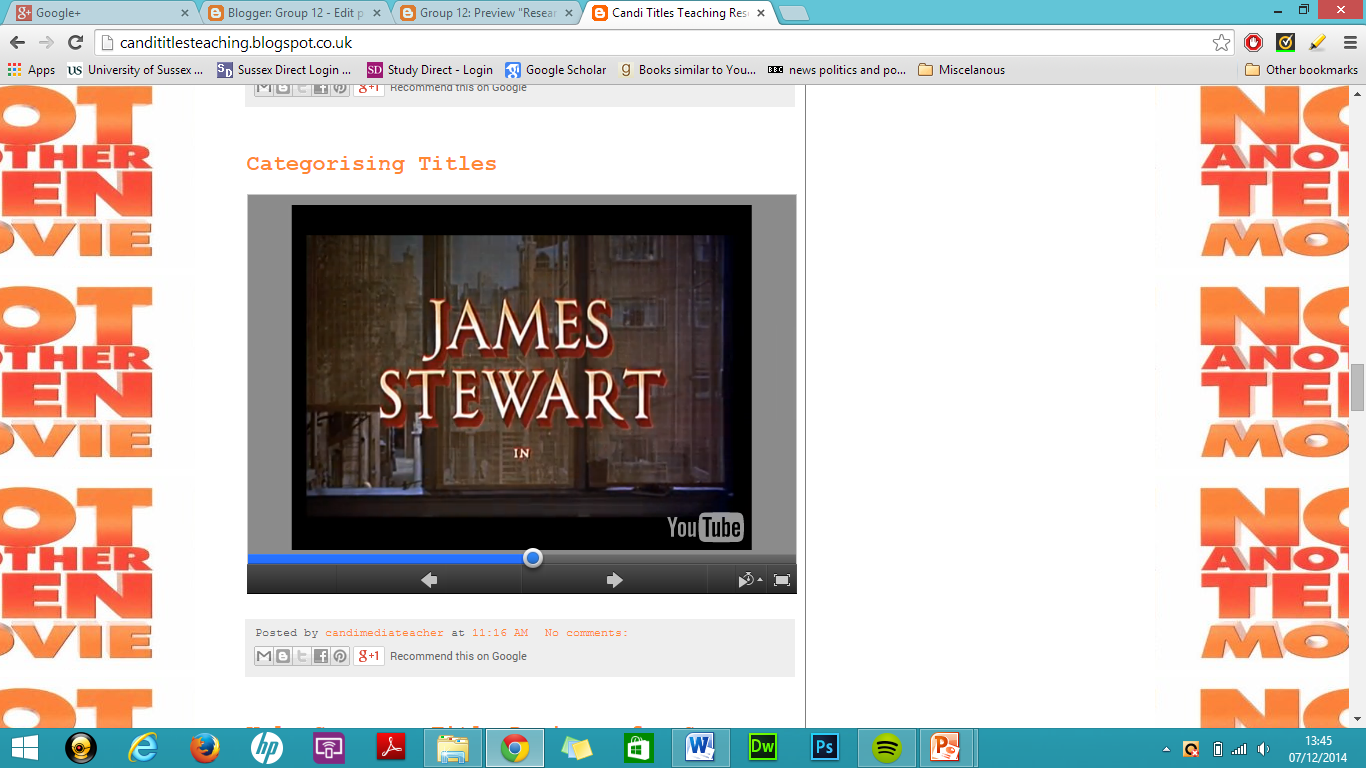Open the news politics bookmark

tap(837, 70)
